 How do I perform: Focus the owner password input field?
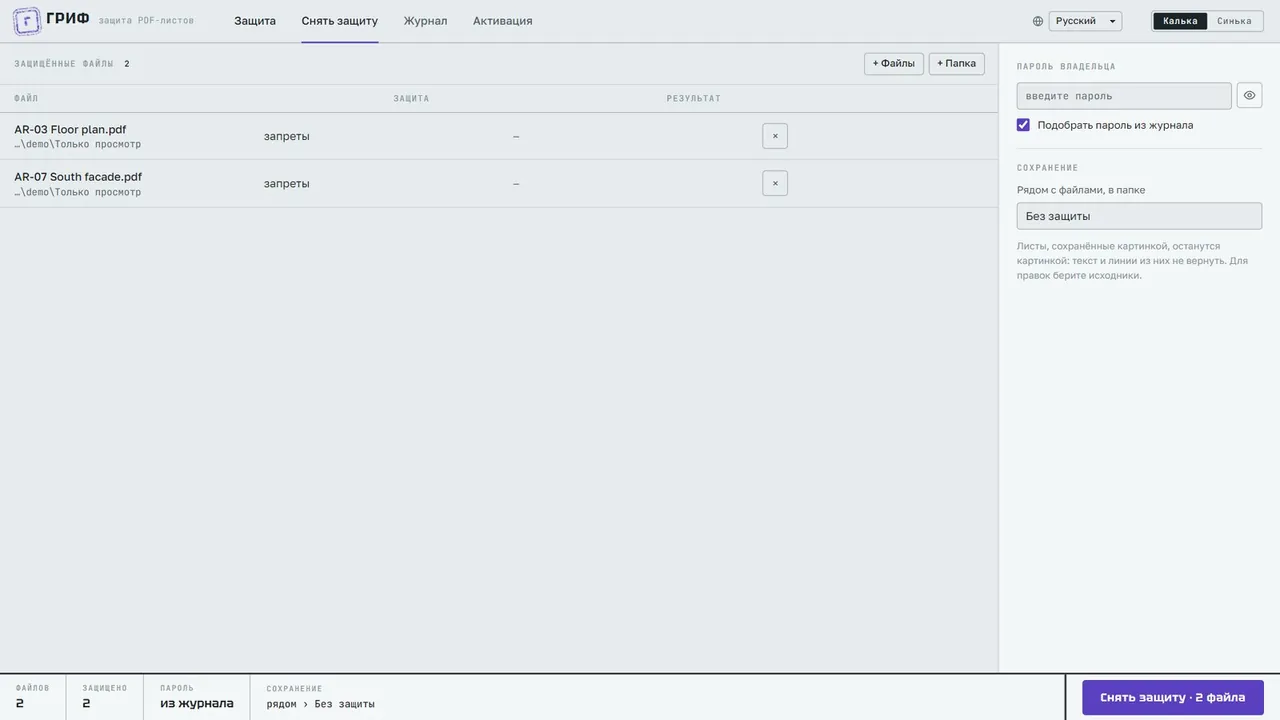click(1124, 96)
